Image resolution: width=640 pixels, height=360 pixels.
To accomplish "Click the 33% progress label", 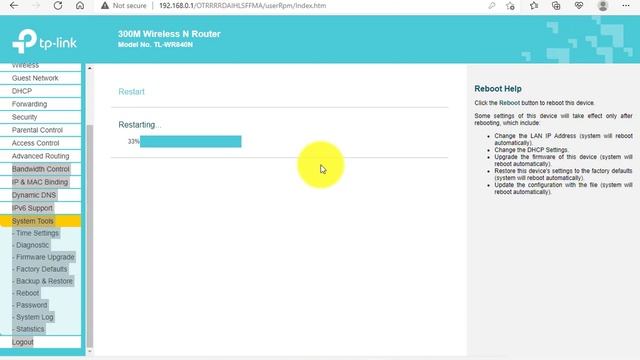I will 133,142.
